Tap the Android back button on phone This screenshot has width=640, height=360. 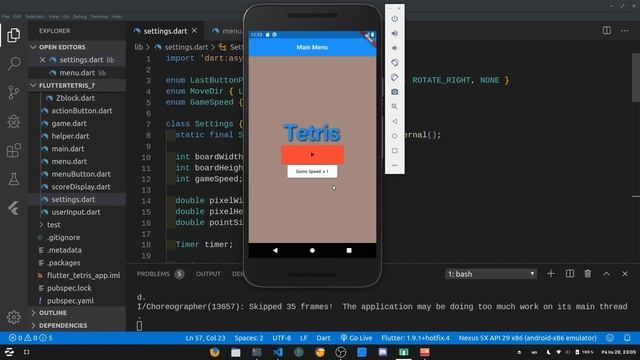tap(275, 250)
